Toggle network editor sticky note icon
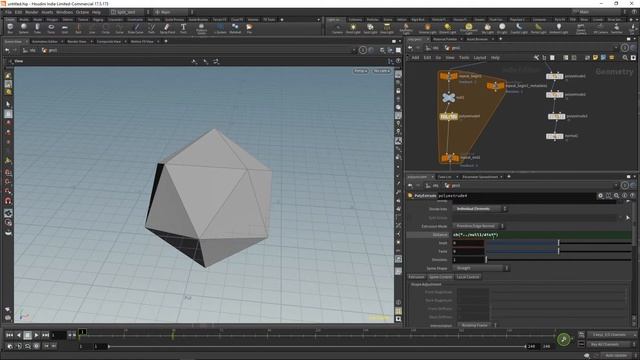Viewport: 640px width, 360px height. point(595,58)
